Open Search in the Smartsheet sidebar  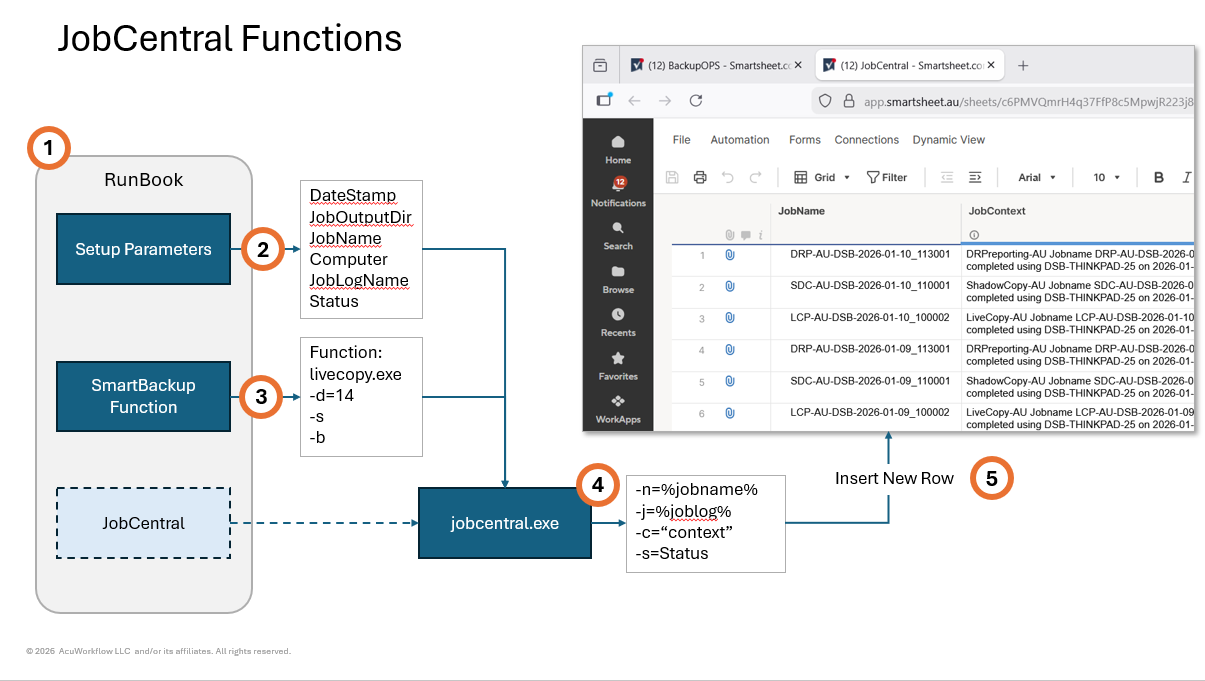click(618, 230)
